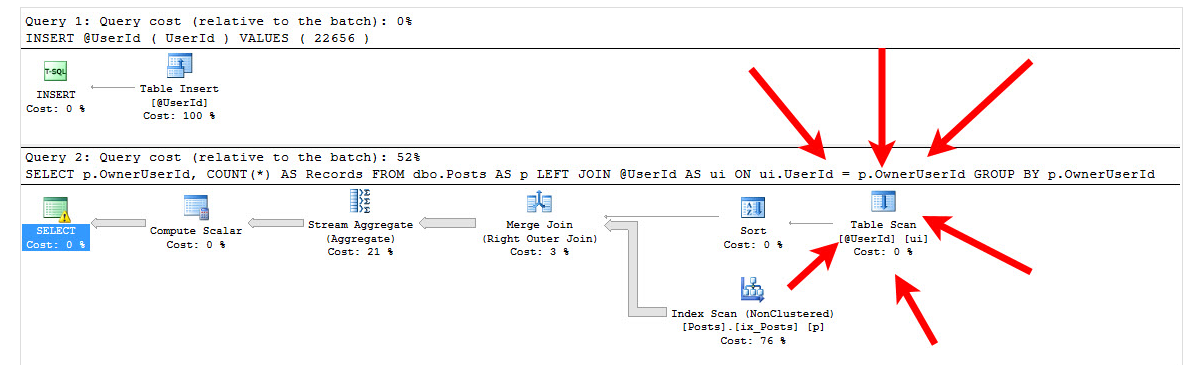Click the [@UserId] [ui] table scan label

883,238
